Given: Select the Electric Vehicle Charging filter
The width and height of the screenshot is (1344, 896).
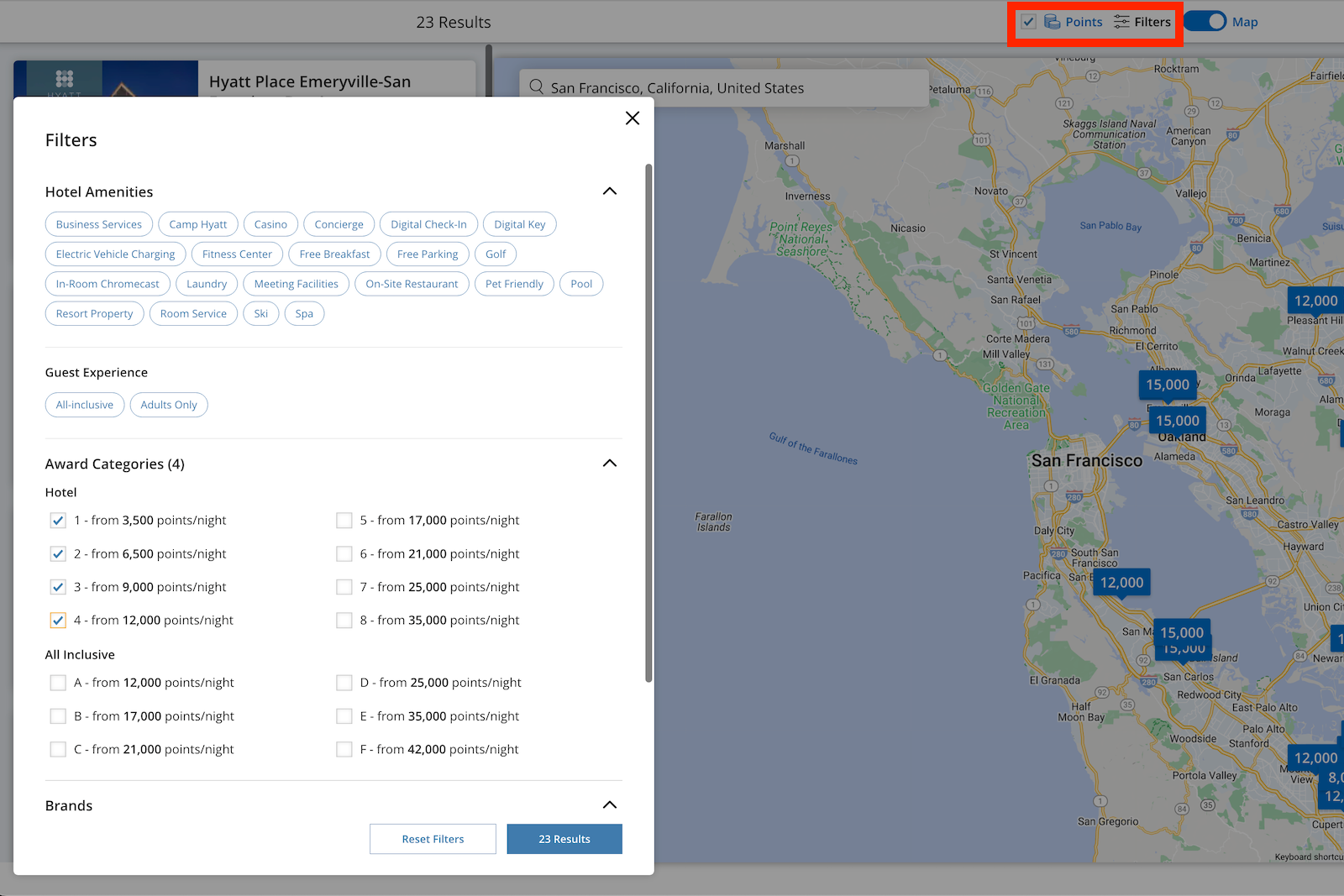Looking at the screenshot, I should pos(115,254).
